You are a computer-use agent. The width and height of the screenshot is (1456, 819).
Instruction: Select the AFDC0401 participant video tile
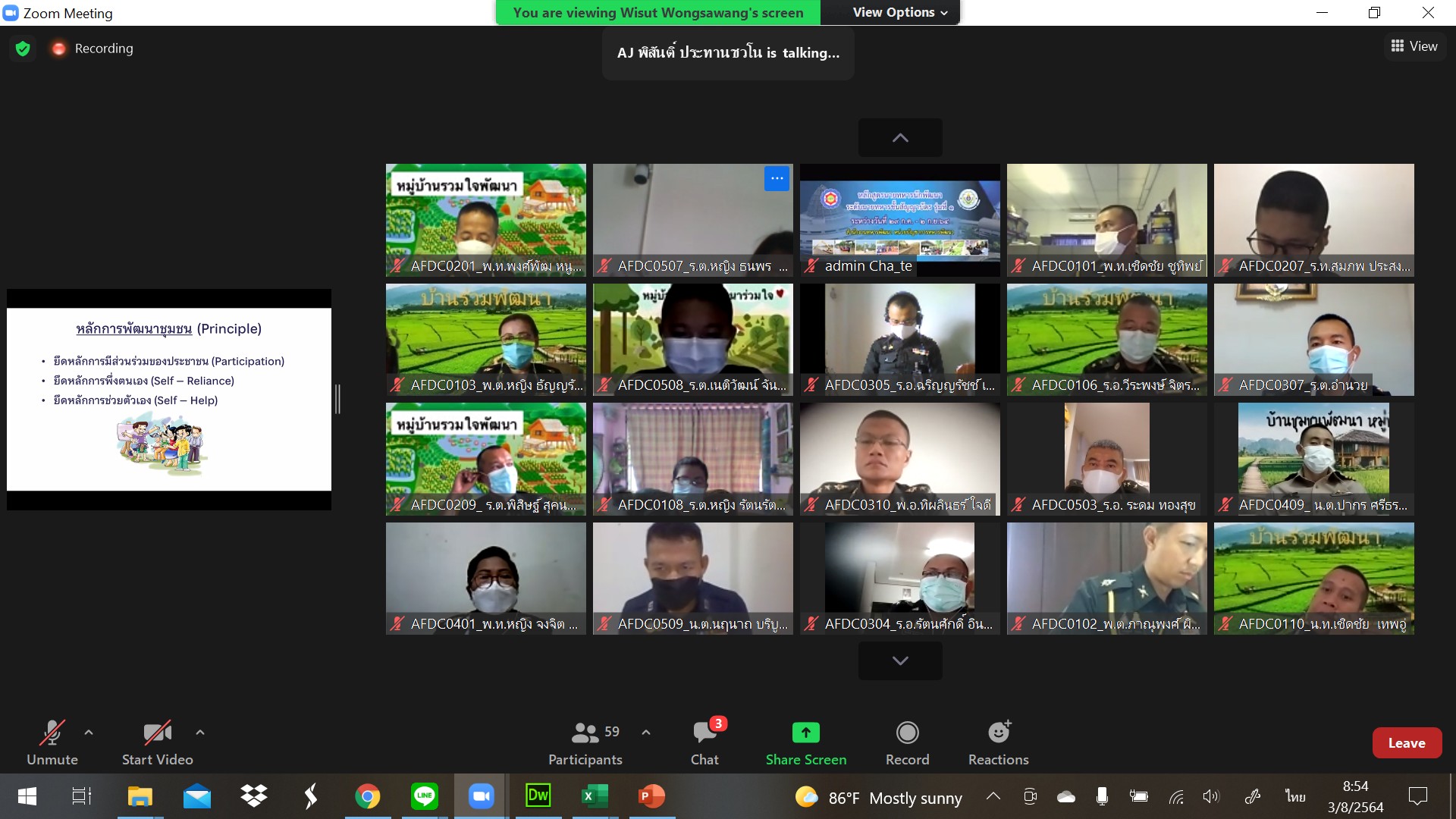486,579
